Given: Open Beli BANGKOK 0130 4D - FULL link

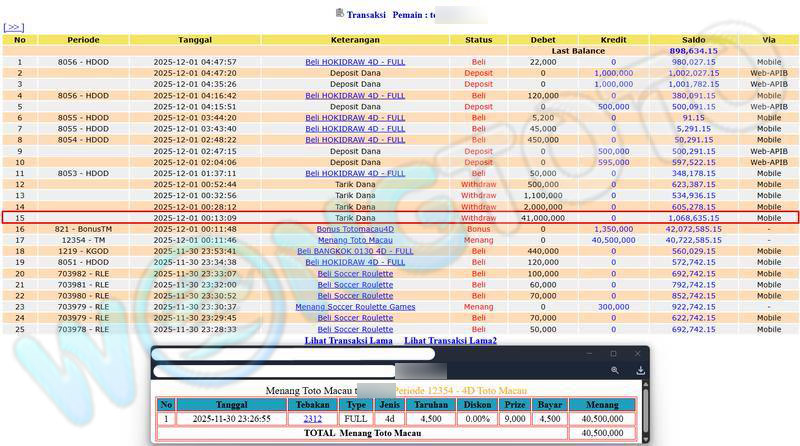Looking at the screenshot, I should [x=355, y=251].
